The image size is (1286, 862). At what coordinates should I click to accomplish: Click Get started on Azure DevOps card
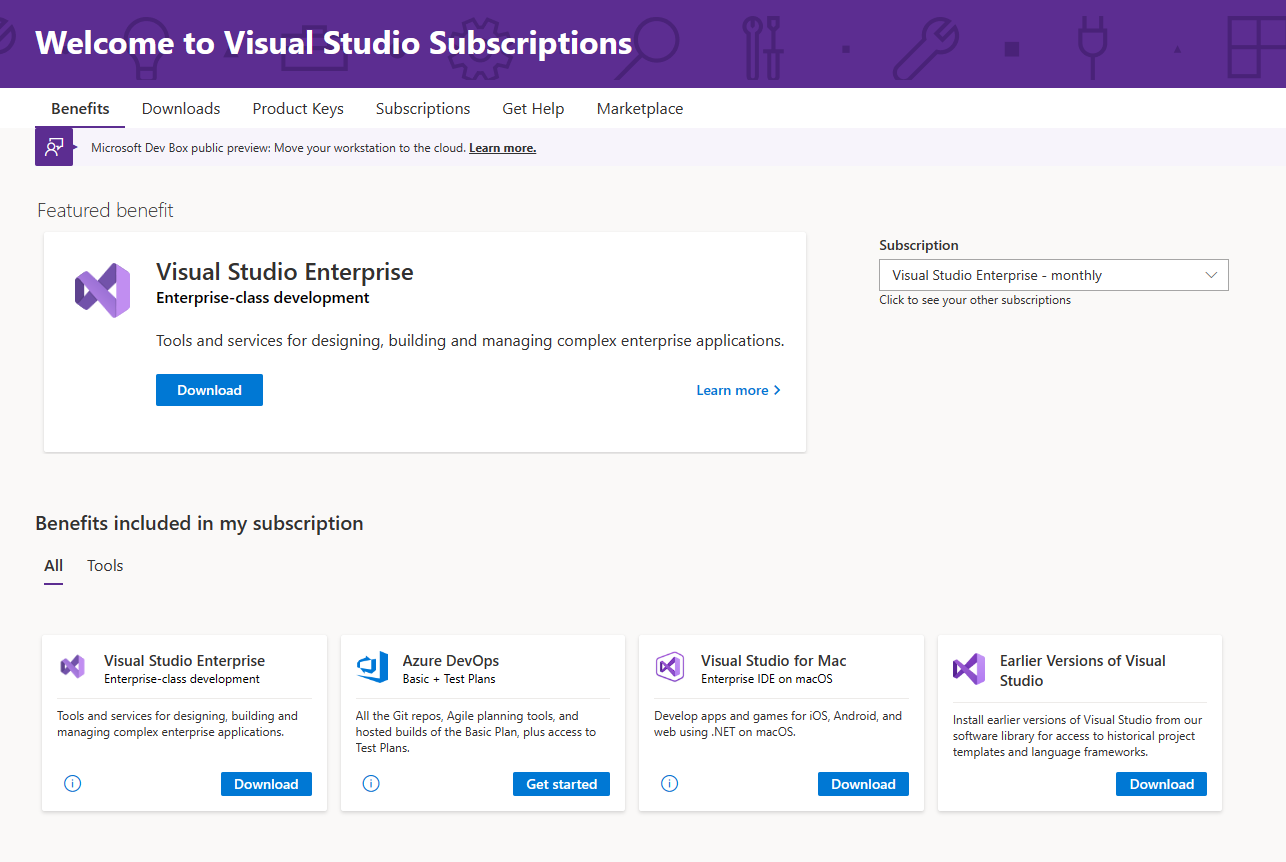coord(561,784)
